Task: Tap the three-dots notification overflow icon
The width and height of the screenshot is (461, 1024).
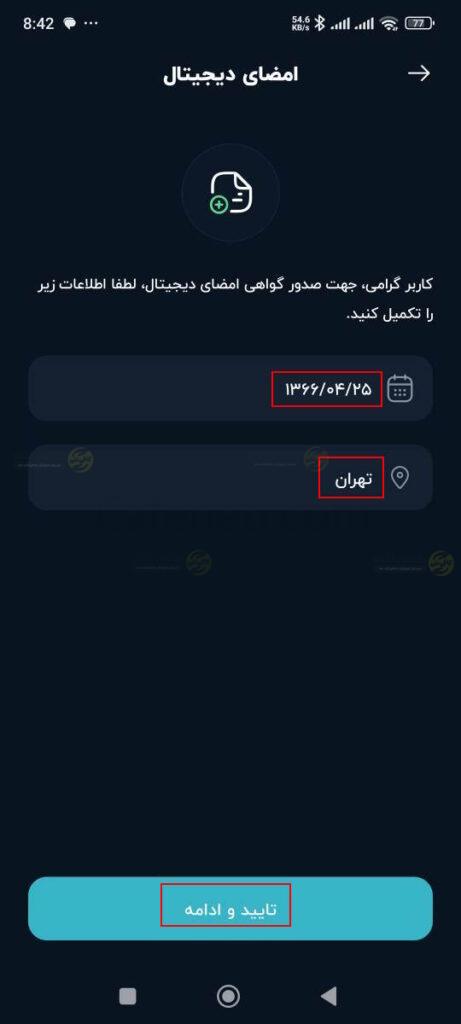Action: pyautogui.click(x=92, y=24)
